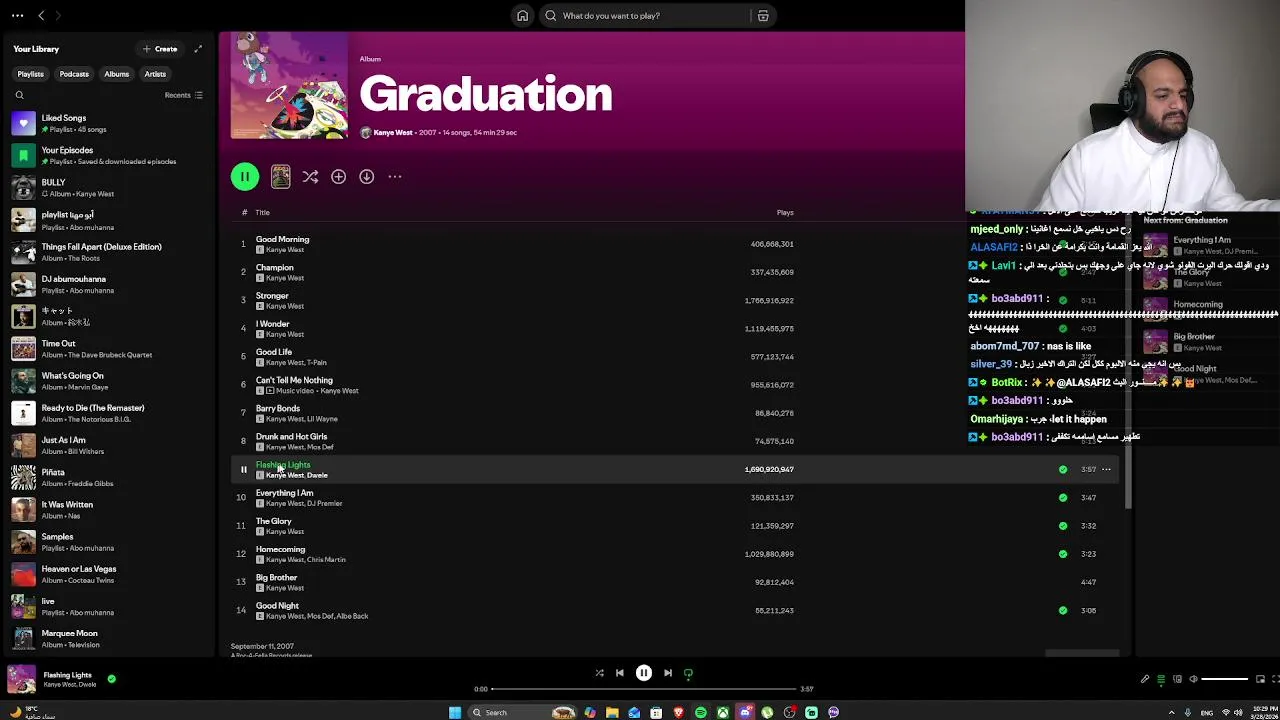Screen dimensions: 1280x720
Task: Toggle saved check for Homecoming row
Action: 1063,553
